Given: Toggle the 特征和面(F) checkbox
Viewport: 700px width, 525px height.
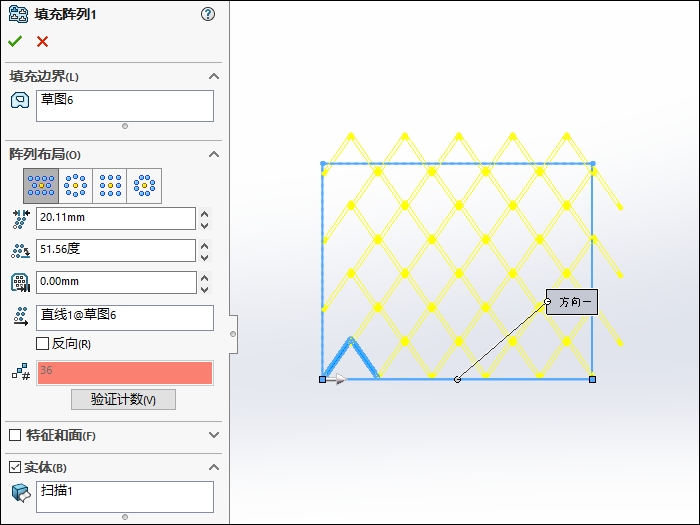Looking at the screenshot, I should coord(15,435).
